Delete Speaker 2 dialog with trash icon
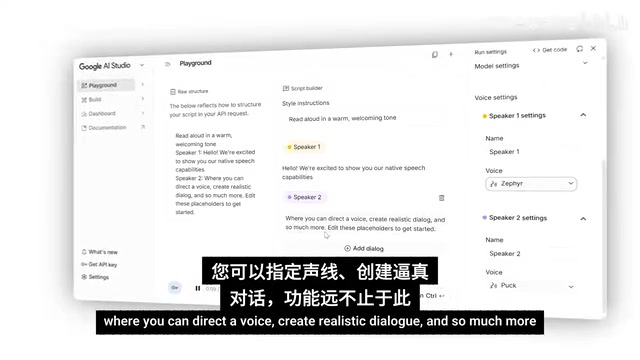Image resolution: width=640 pixels, height=360 pixels. pos(441,198)
